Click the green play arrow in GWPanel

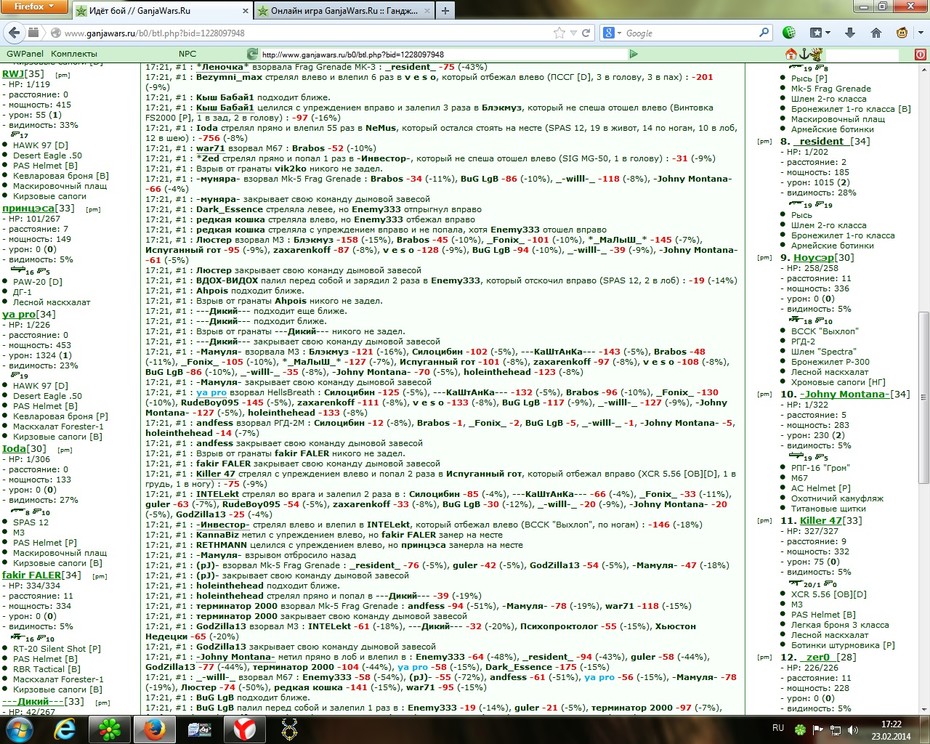[633, 54]
